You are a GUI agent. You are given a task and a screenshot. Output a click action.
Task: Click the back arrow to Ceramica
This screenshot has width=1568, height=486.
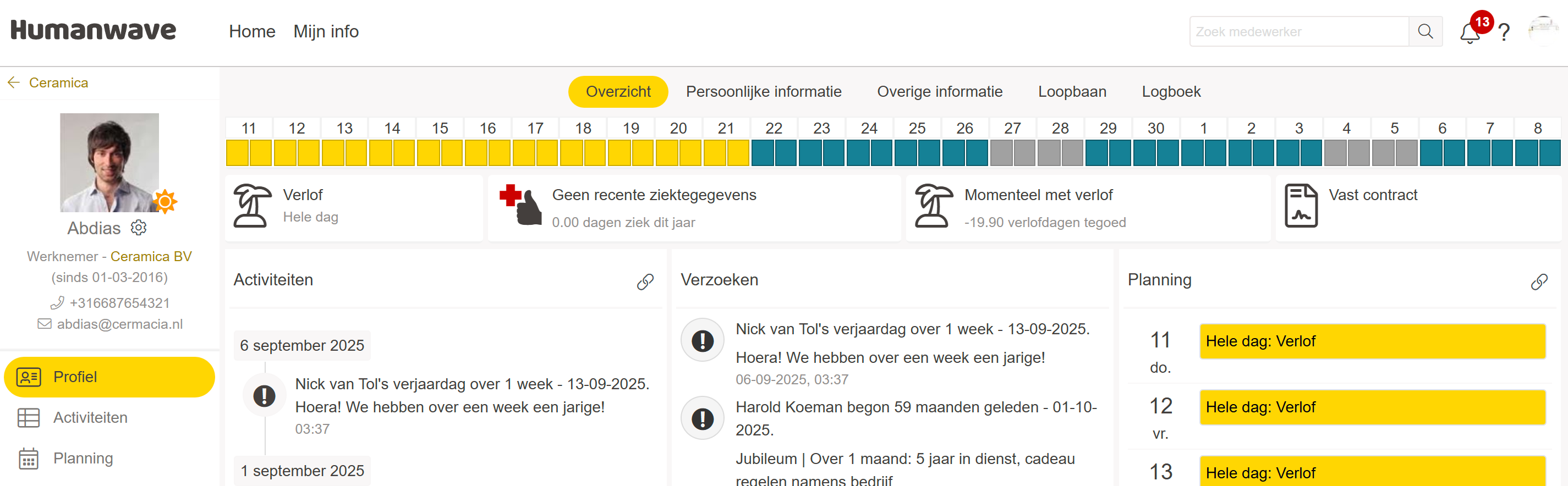(13, 82)
